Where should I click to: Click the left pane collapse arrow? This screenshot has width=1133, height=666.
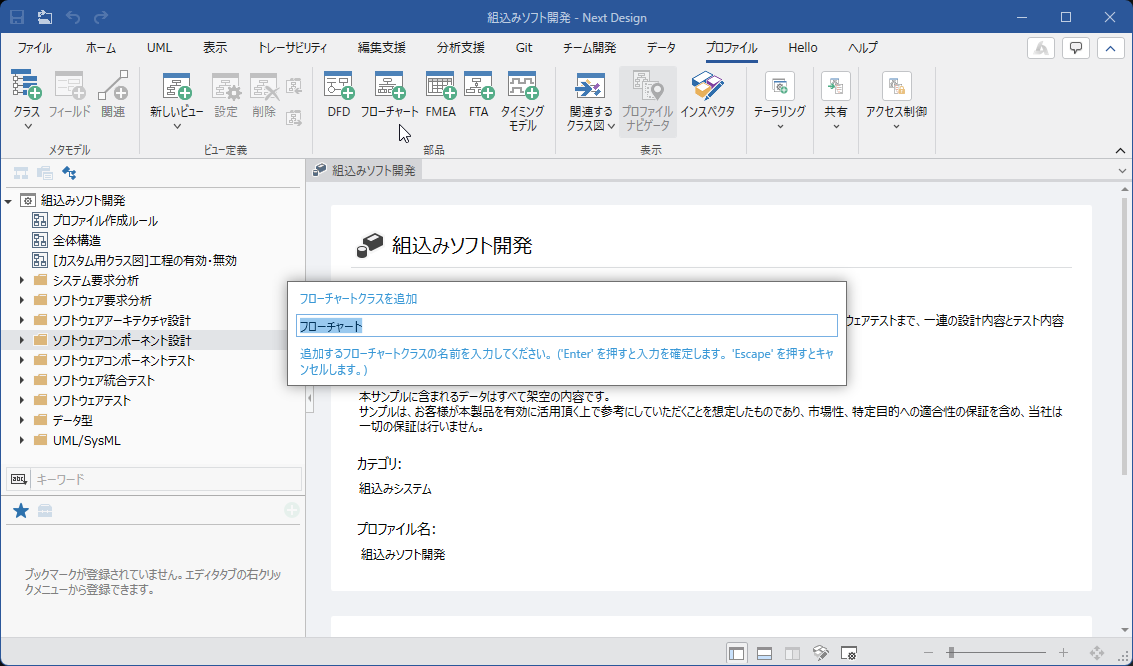310,398
